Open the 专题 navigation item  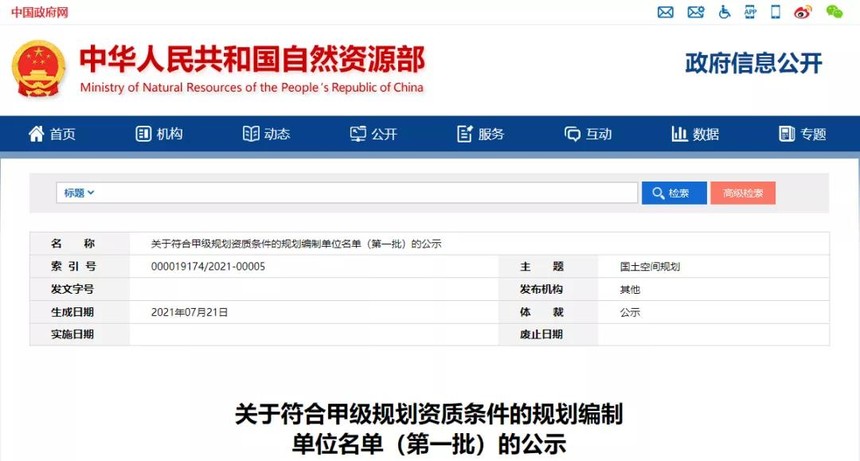click(x=803, y=134)
